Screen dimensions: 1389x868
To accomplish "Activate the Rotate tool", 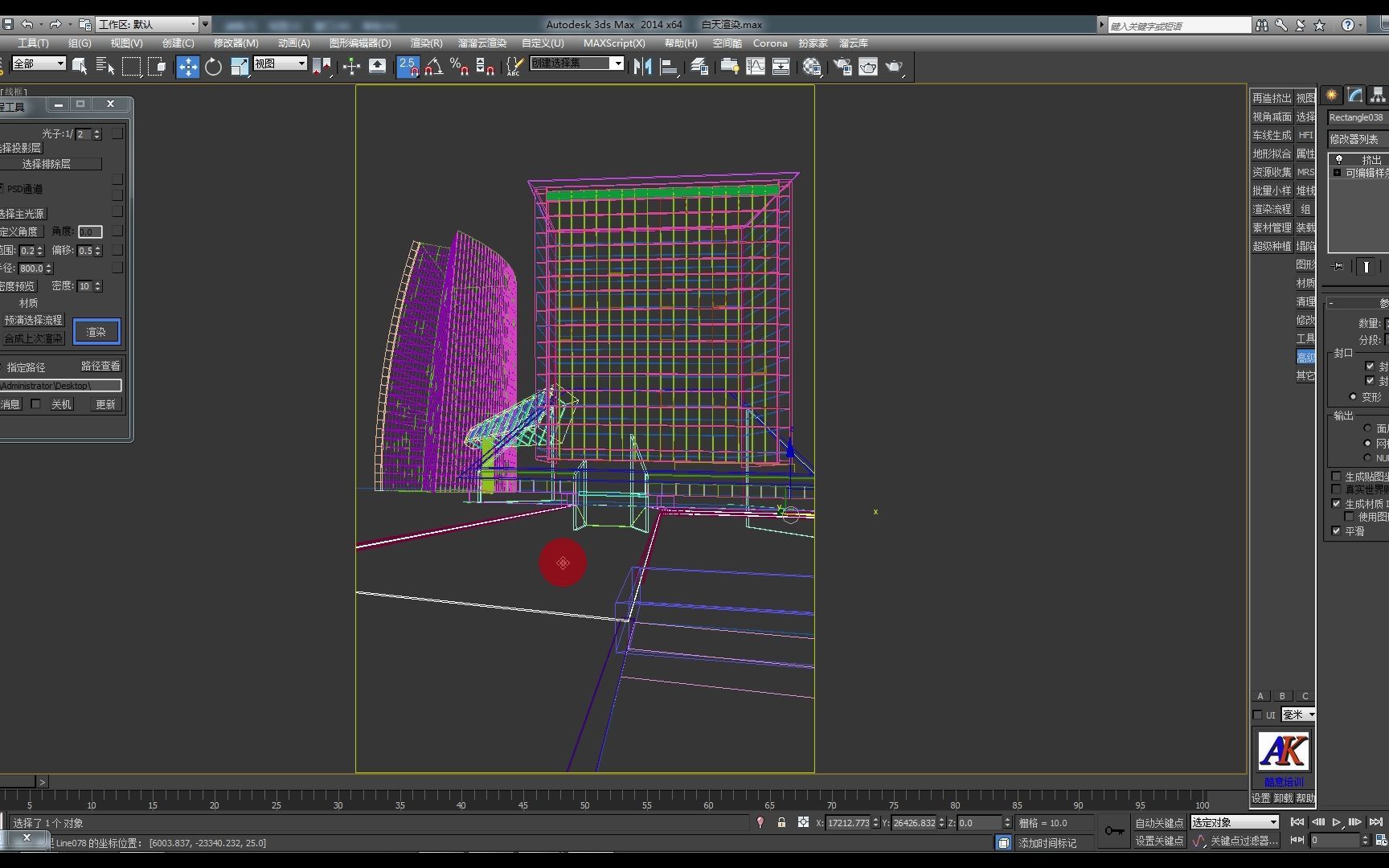I will pos(213,67).
